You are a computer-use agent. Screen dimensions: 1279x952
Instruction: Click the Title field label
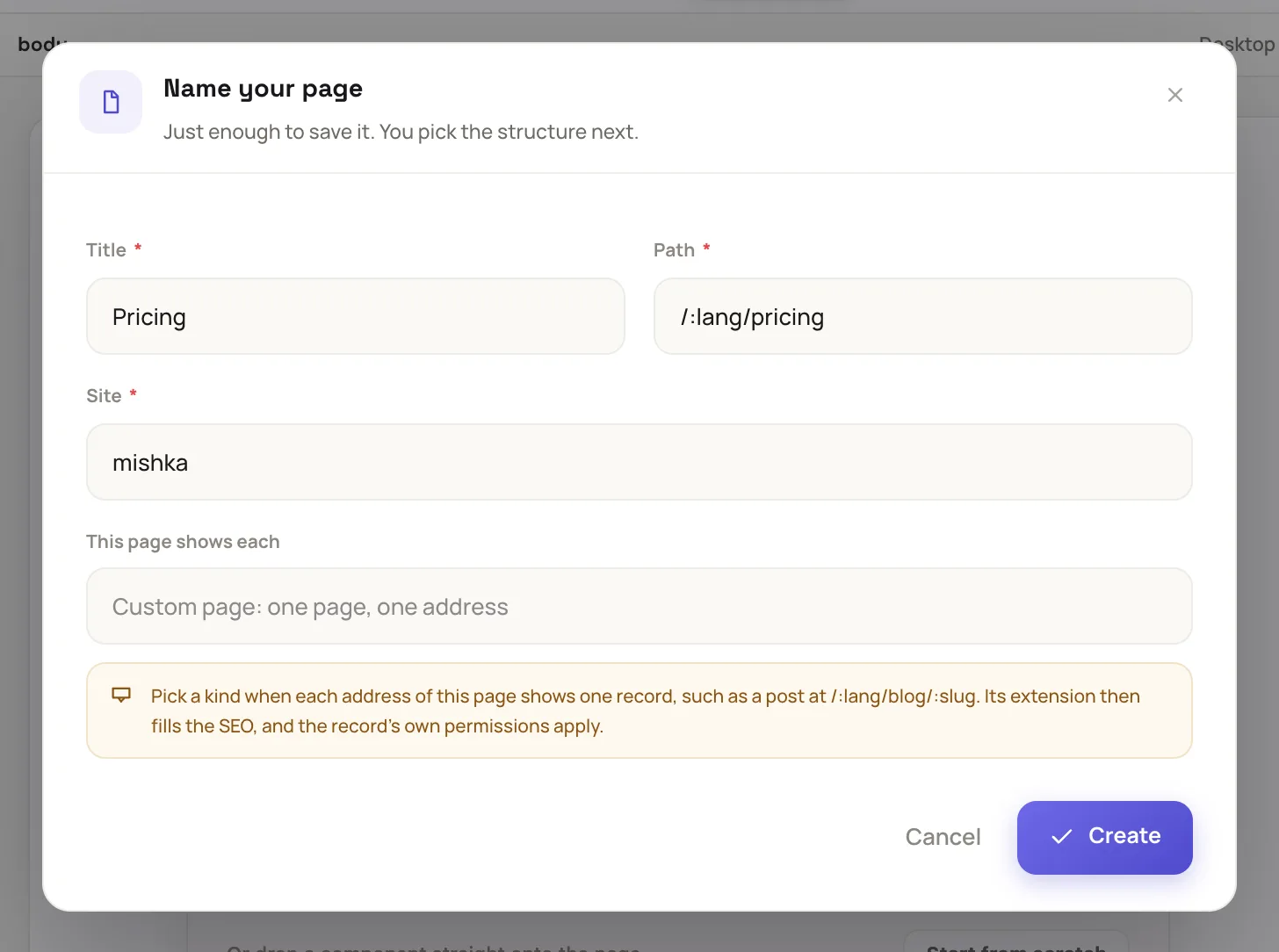(106, 250)
